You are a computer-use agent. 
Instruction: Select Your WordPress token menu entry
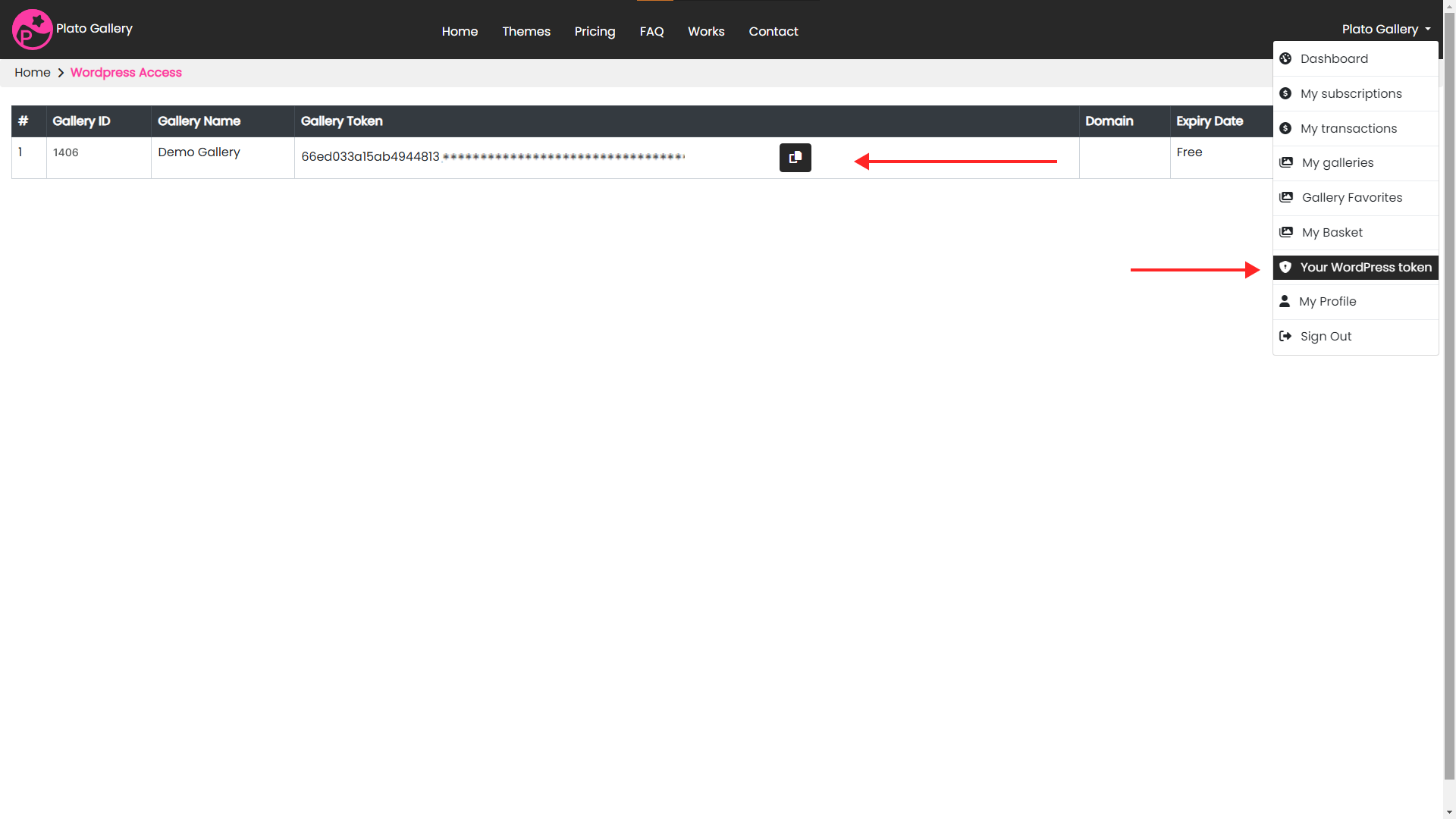pos(1356,267)
